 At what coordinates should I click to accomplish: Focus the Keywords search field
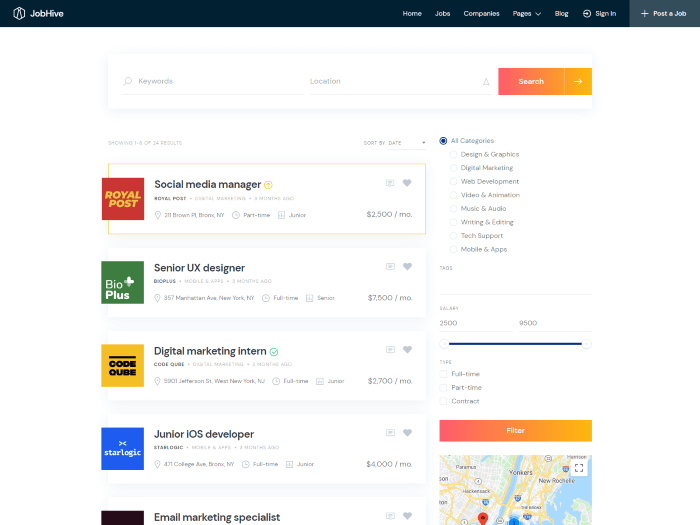click(x=212, y=81)
